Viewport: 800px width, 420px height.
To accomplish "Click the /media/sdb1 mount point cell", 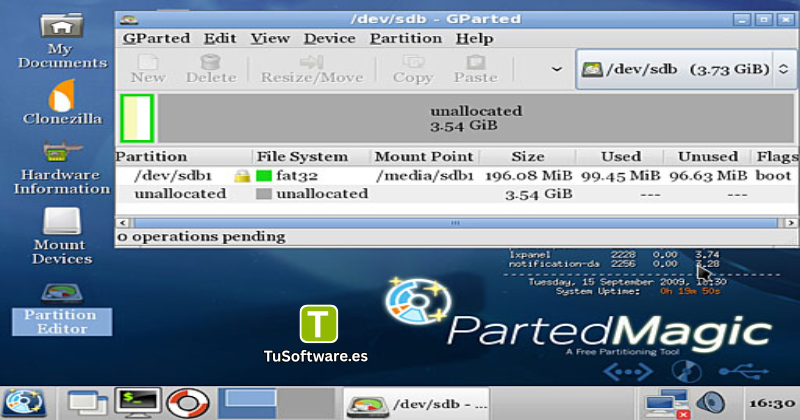I will 424,176.
